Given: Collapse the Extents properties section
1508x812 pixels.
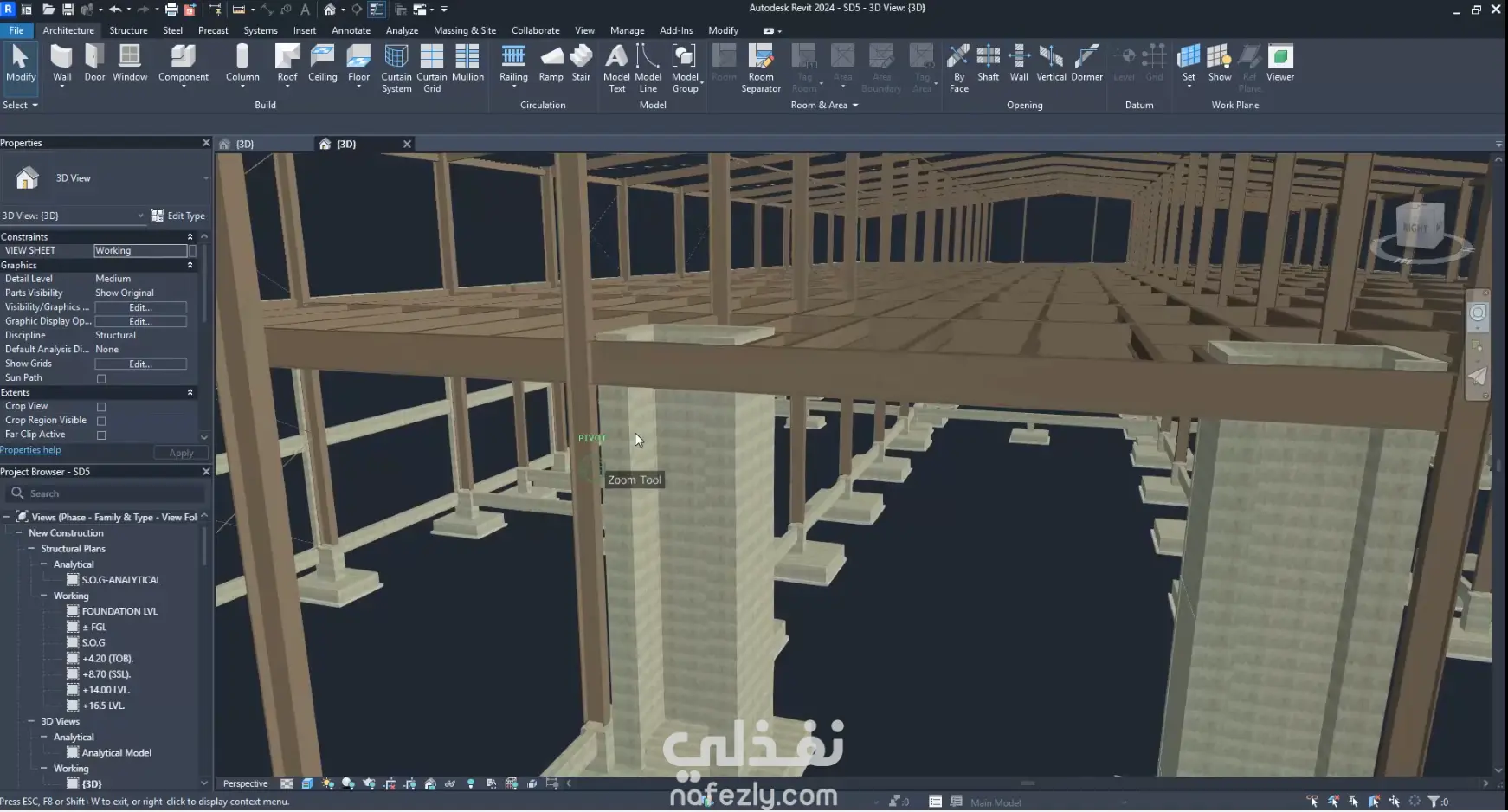Looking at the screenshot, I should pos(190,392).
